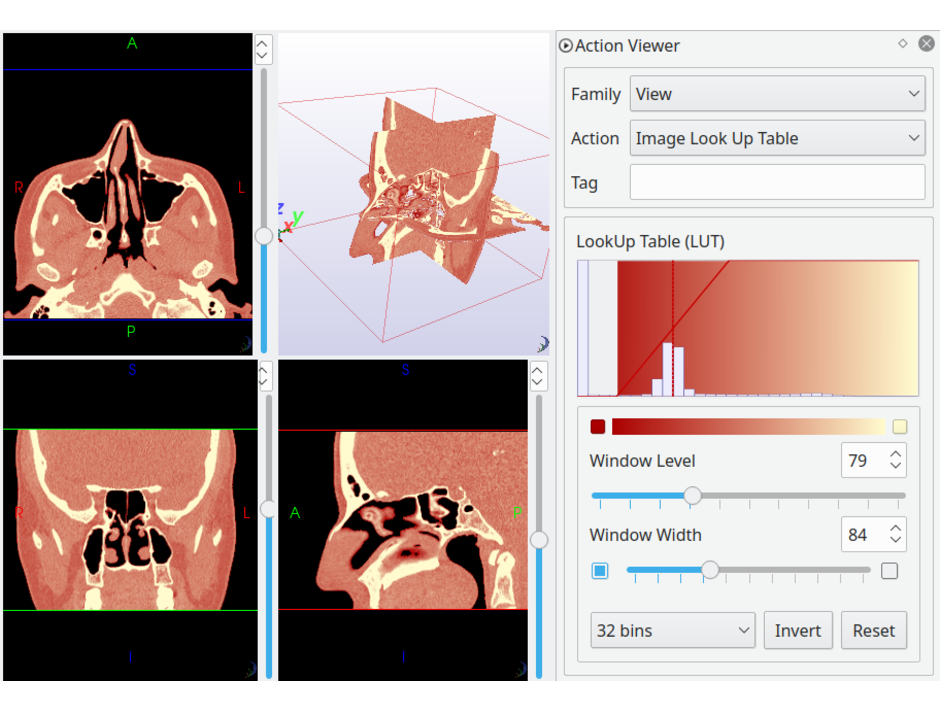
Task: Increase the Window Width spinbox value
Action: [895, 528]
